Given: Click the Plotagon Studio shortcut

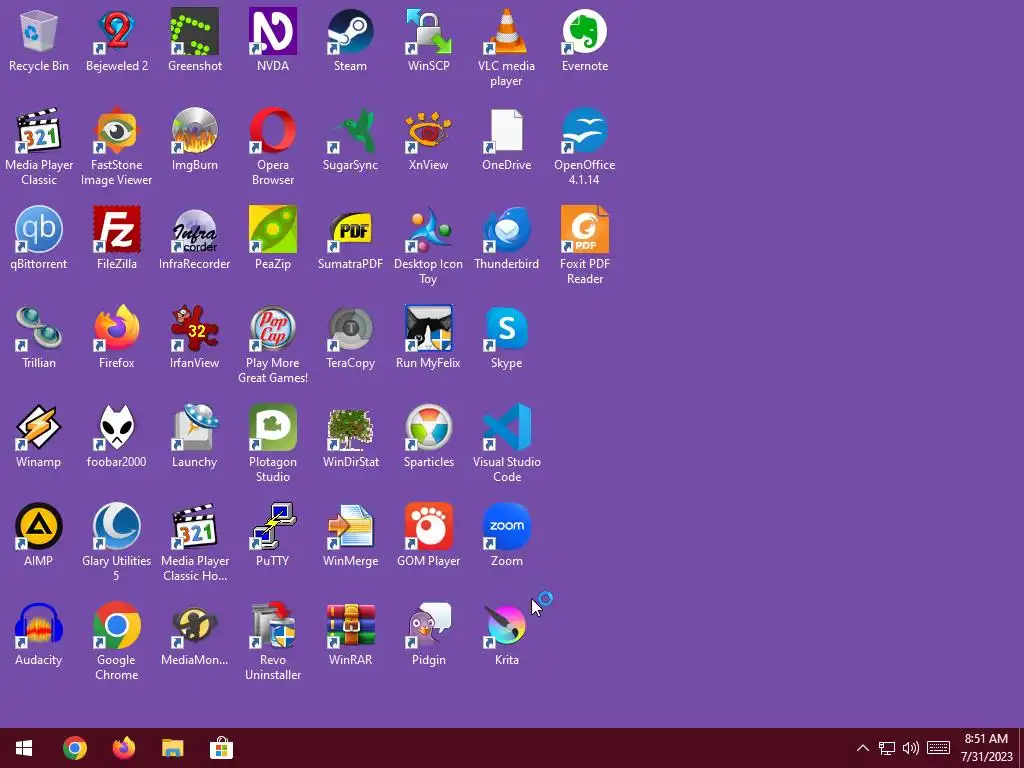Looking at the screenshot, I should point(272,428).
